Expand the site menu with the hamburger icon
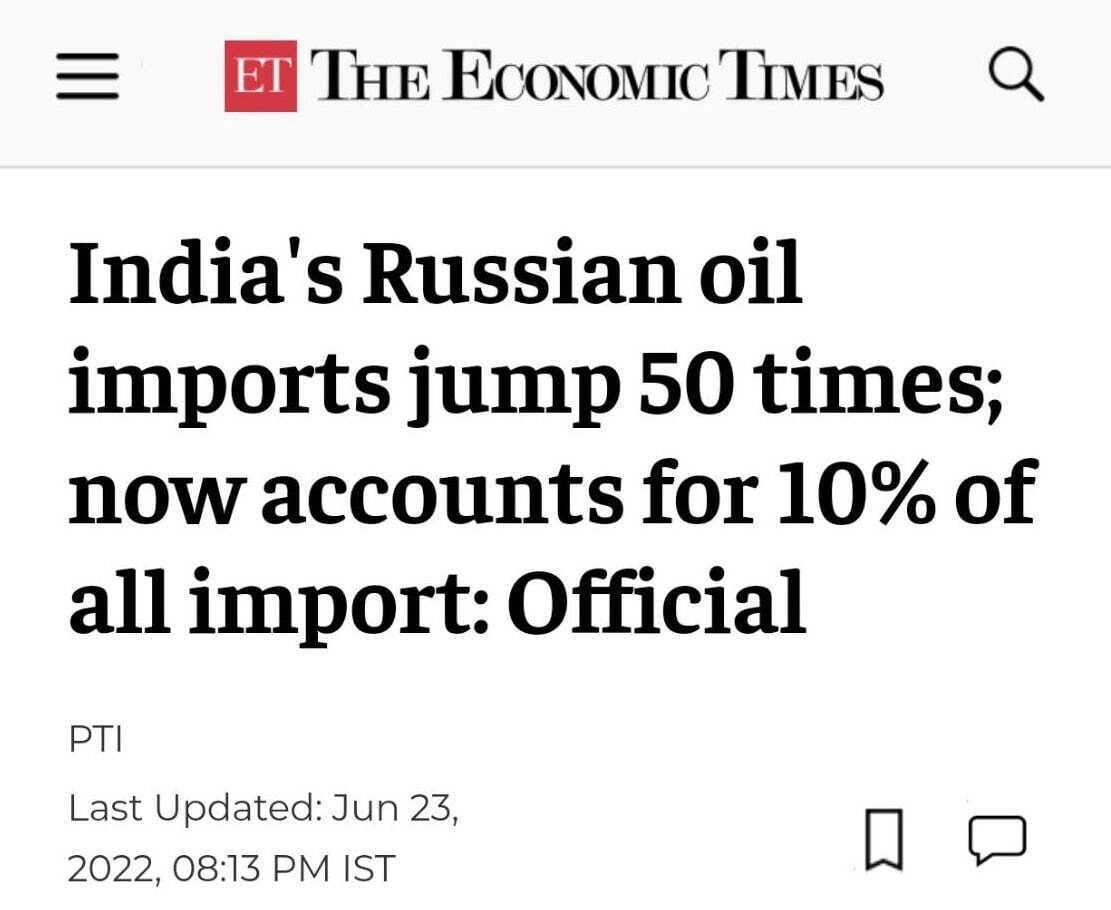The image size is (1111, 910). point(87,75)
